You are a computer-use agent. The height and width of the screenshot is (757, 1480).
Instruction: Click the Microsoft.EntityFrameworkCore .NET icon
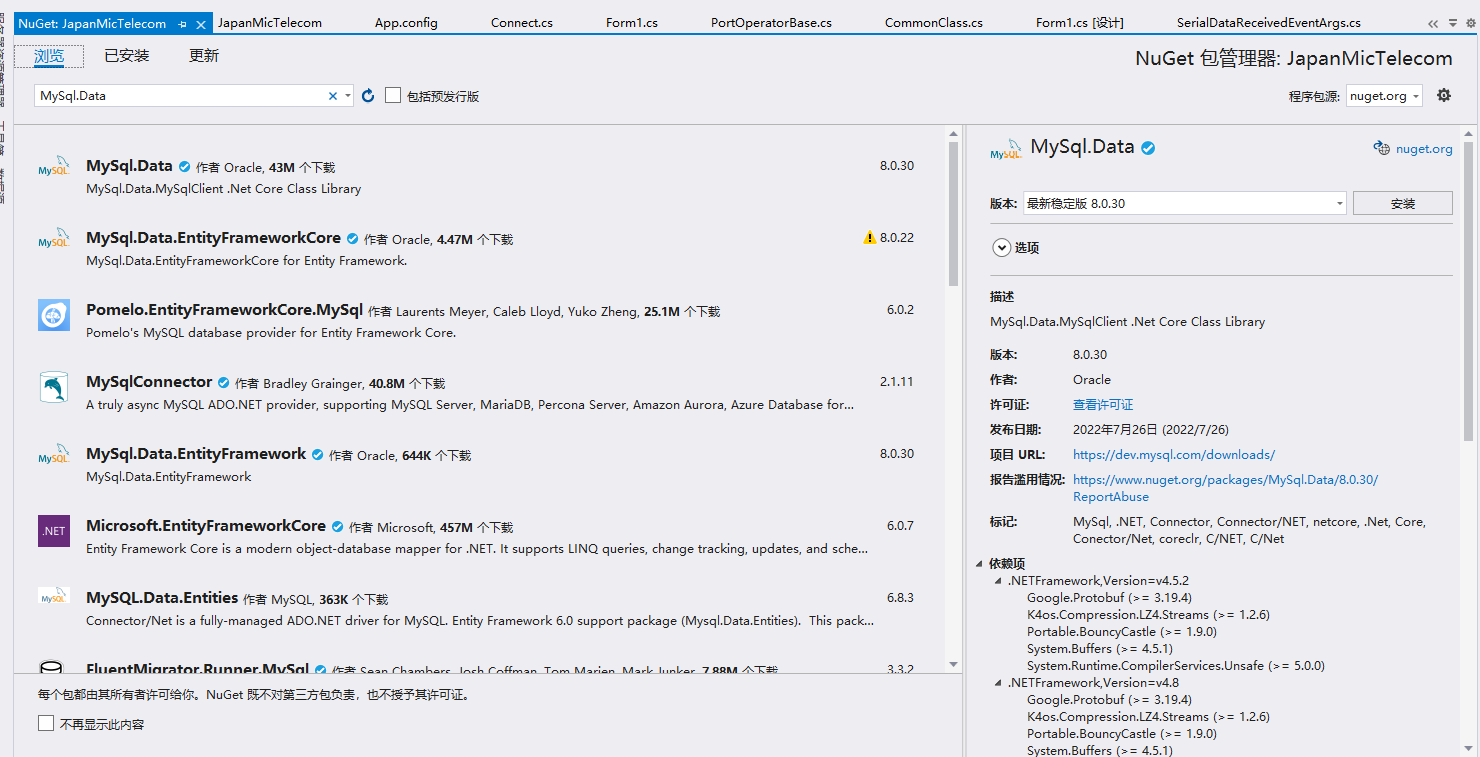tap(54, 531)
